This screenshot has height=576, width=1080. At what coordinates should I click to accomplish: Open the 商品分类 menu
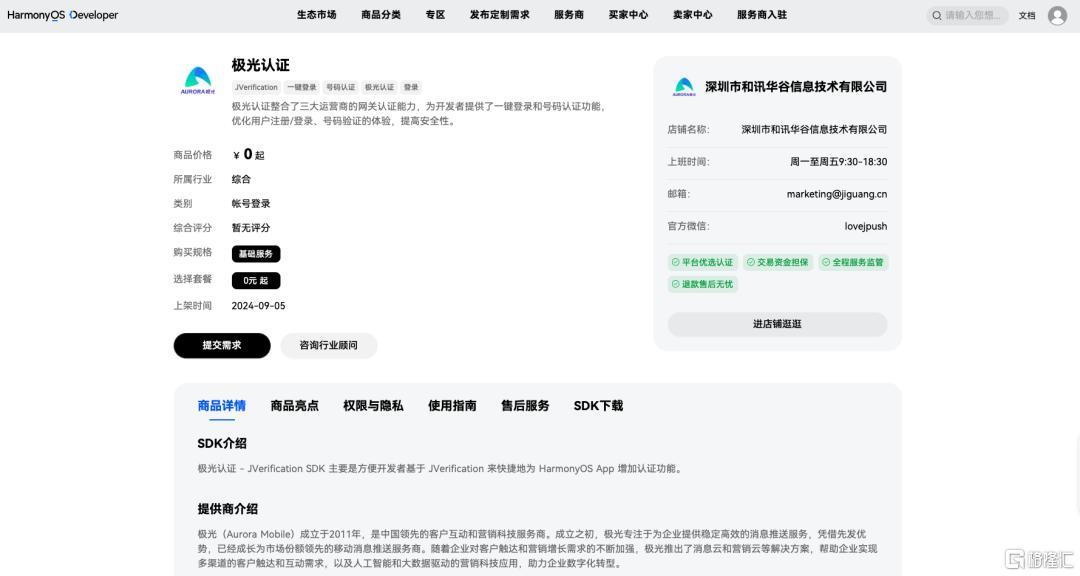pyautogui.click(x=381, y=14)
